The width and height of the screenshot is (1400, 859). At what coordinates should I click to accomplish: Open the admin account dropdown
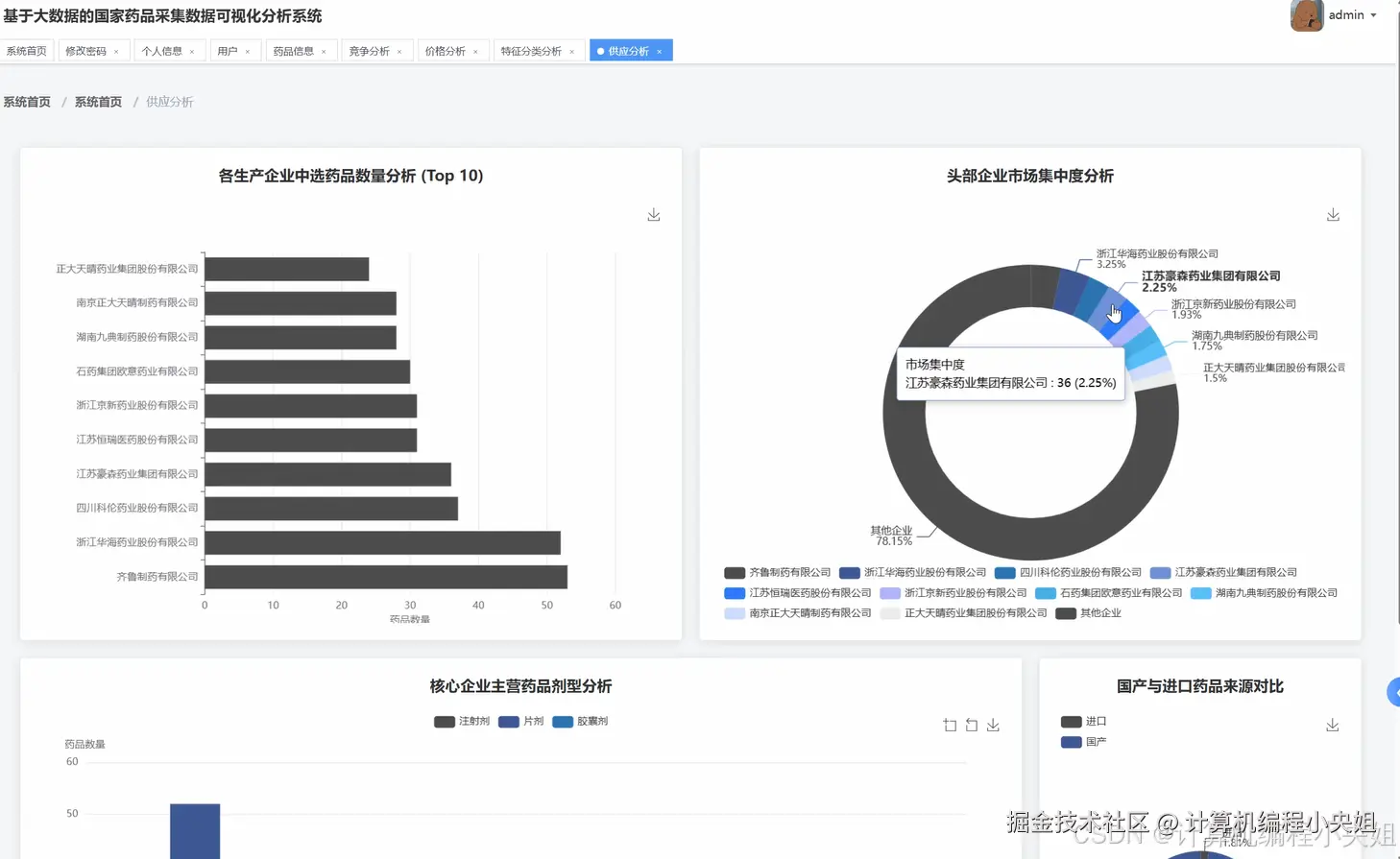tap(1348, 16)
